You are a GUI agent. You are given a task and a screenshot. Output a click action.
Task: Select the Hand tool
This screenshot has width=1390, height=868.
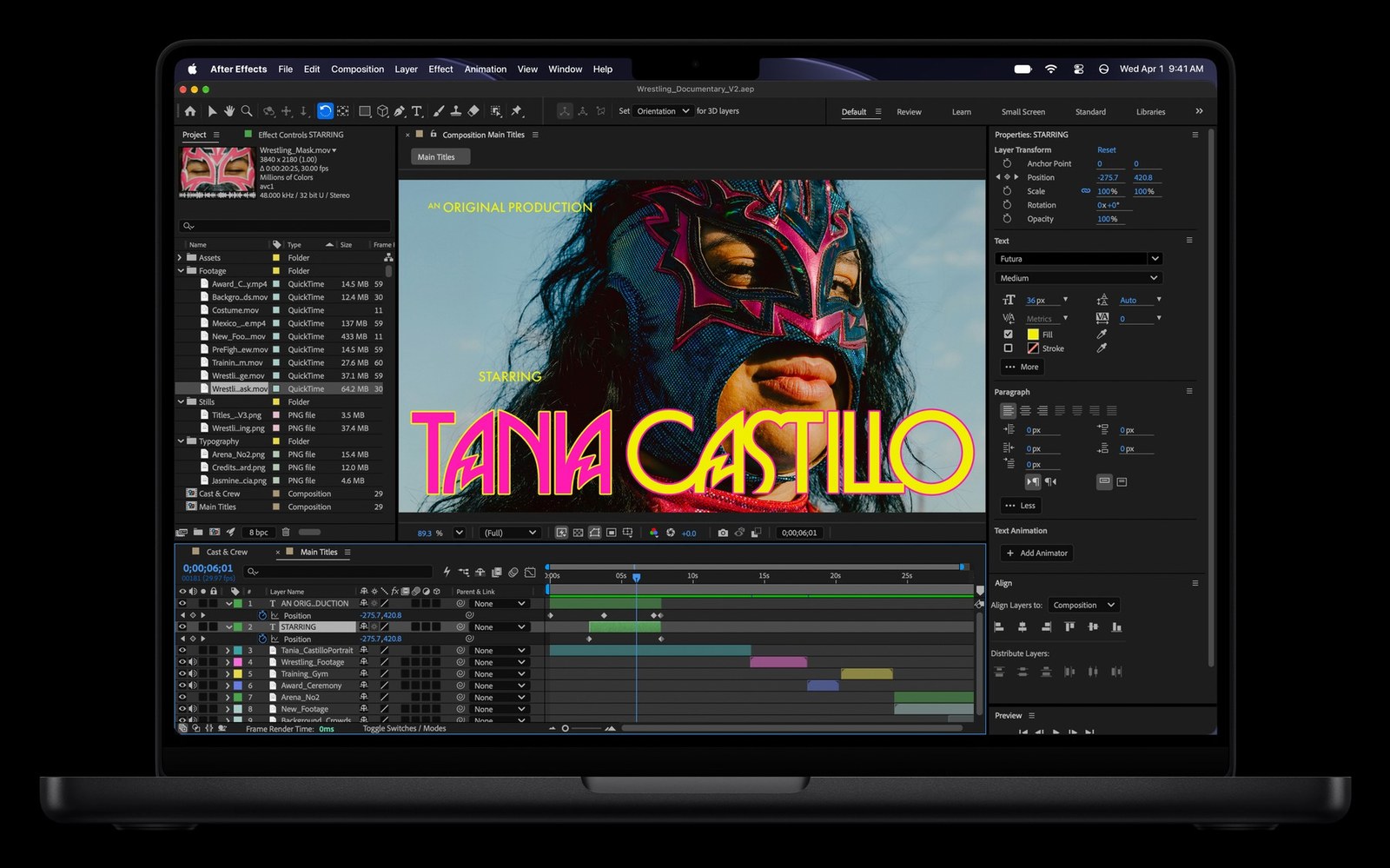pos(229,111)
